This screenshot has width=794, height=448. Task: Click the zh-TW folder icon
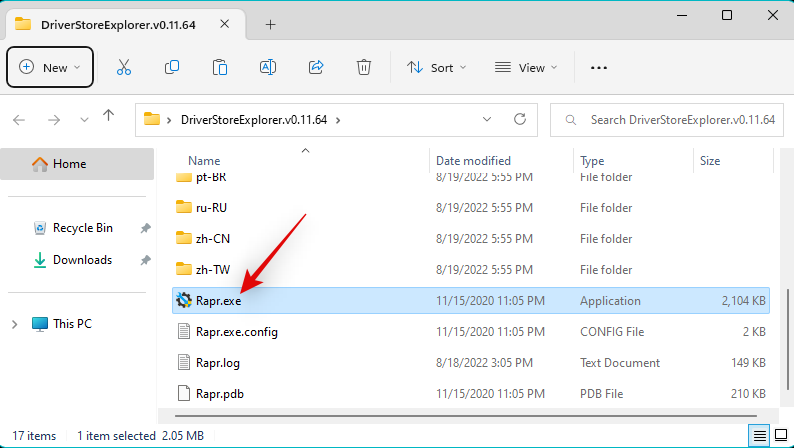click(183, 269)
